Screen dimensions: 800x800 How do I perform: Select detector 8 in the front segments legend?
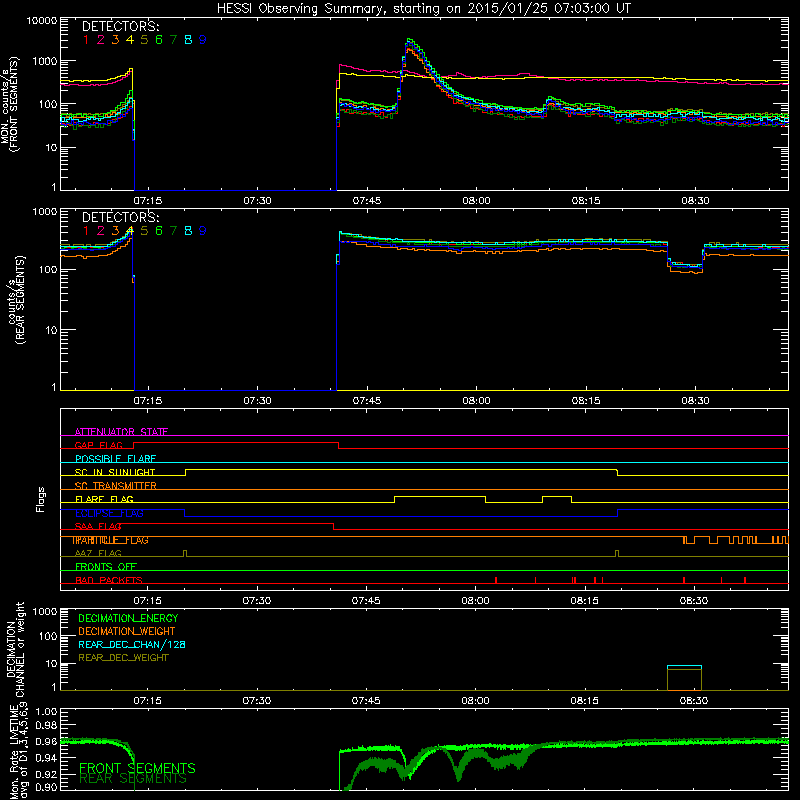click(188, 40)
